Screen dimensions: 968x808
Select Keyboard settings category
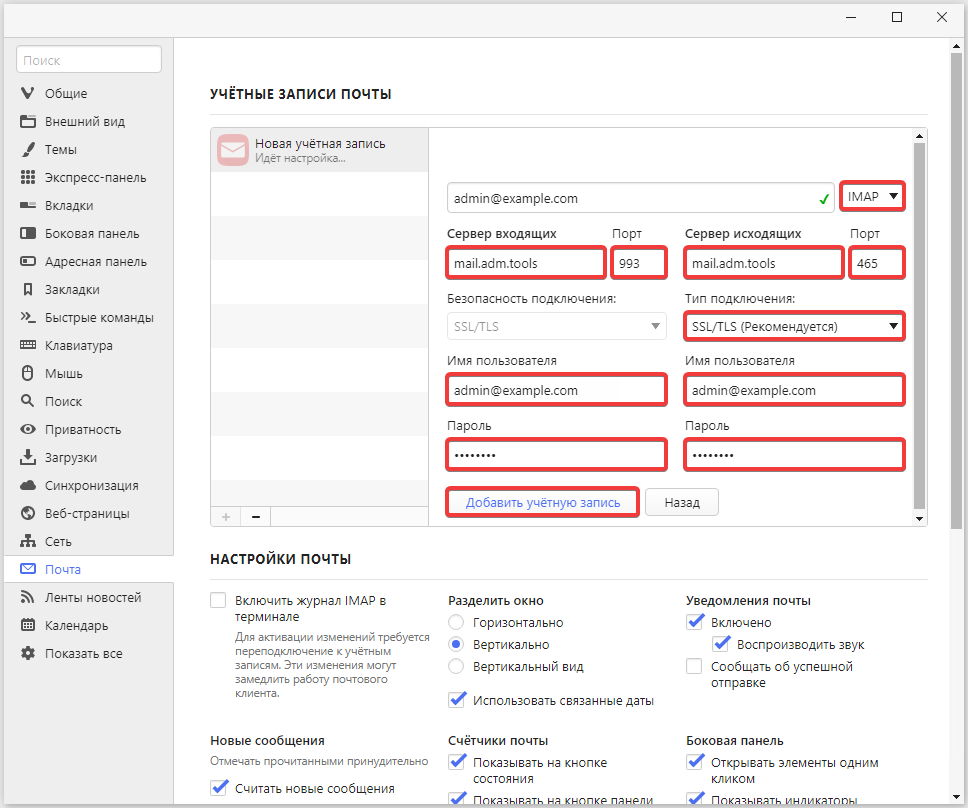coord(78,346)
